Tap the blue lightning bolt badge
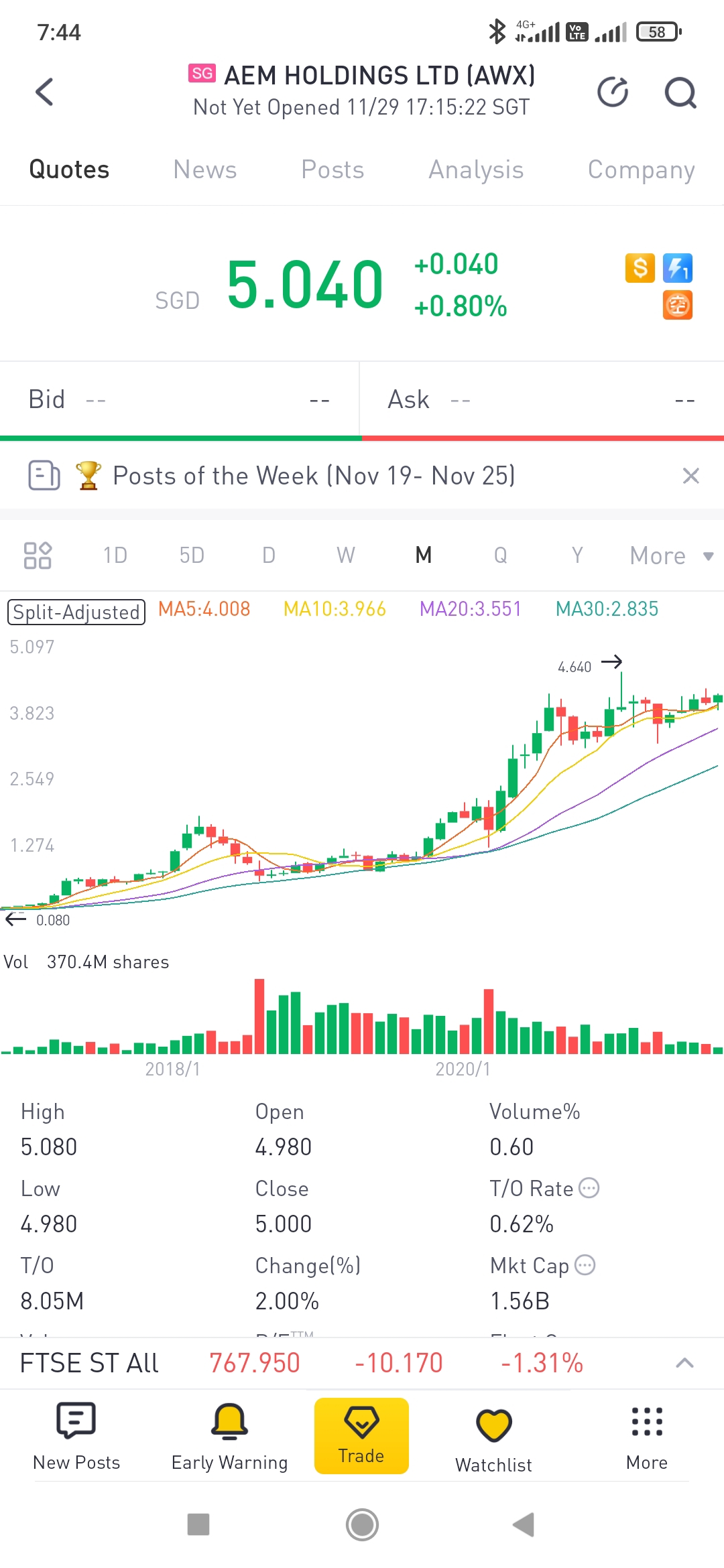This screenshot has height=1568, width=724. (x=678, y=268)
